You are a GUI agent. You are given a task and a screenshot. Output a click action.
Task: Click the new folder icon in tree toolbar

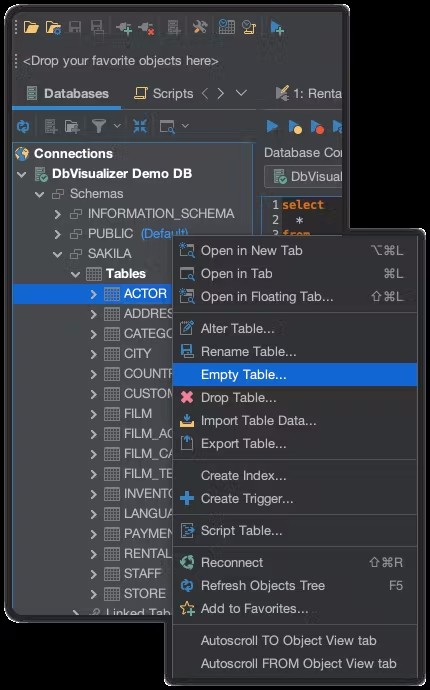(72, 127)
